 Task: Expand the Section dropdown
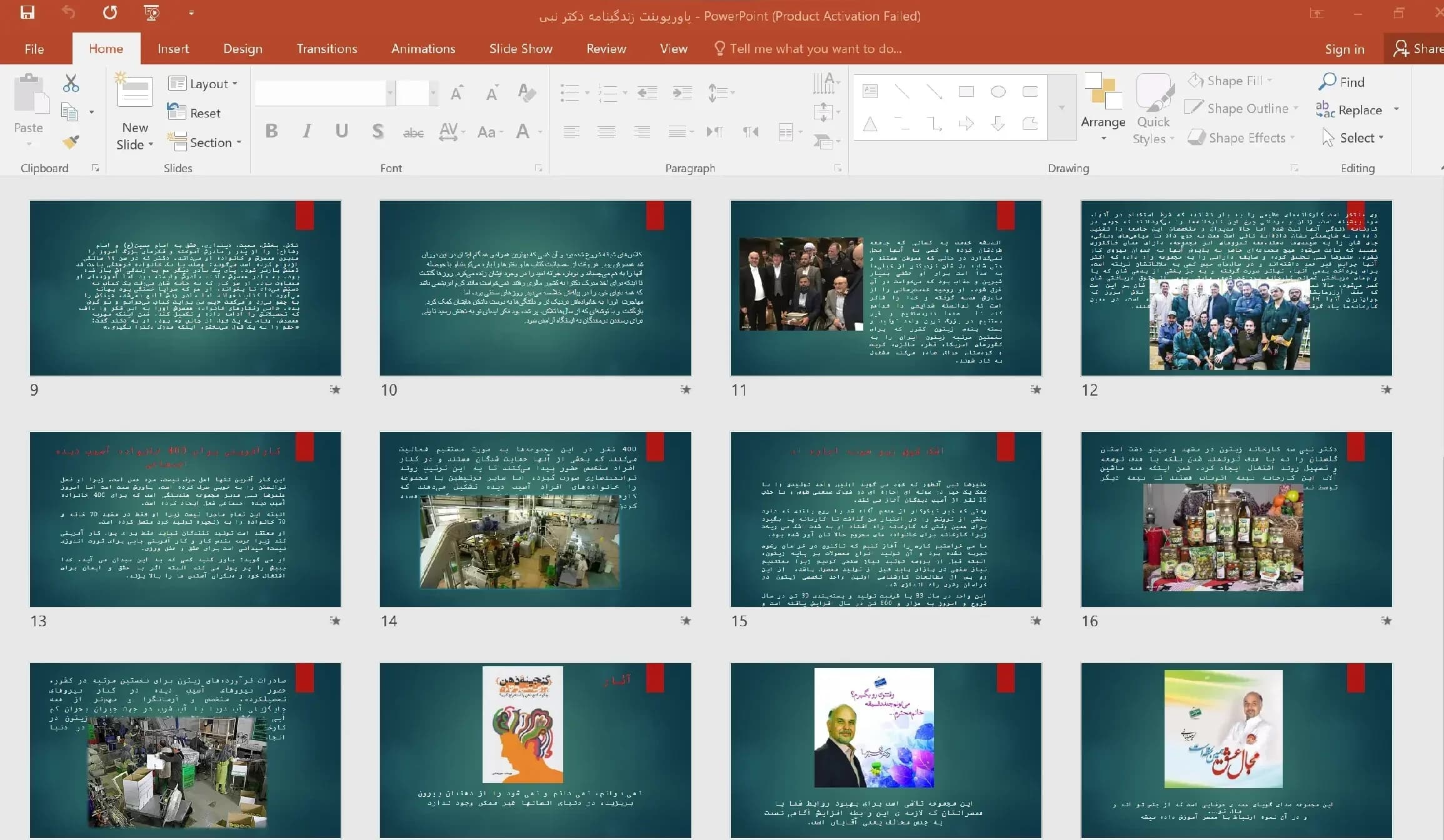tap(204, 142)
